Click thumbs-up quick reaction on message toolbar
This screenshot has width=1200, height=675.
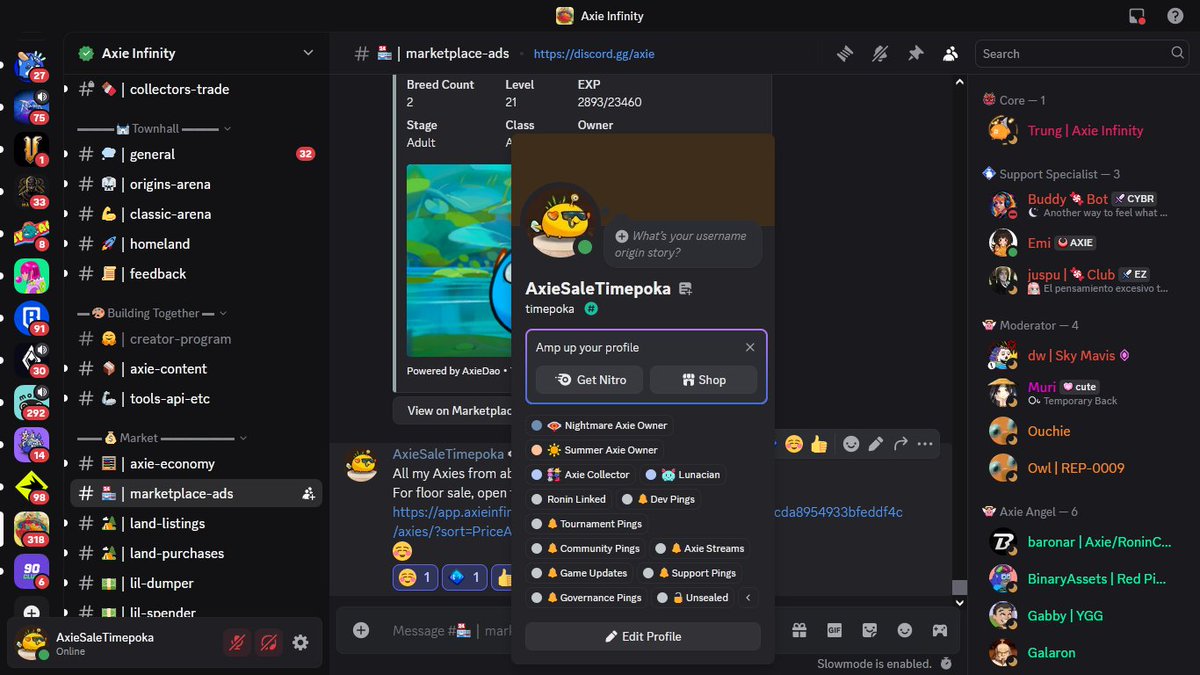(x=819, y=444)
